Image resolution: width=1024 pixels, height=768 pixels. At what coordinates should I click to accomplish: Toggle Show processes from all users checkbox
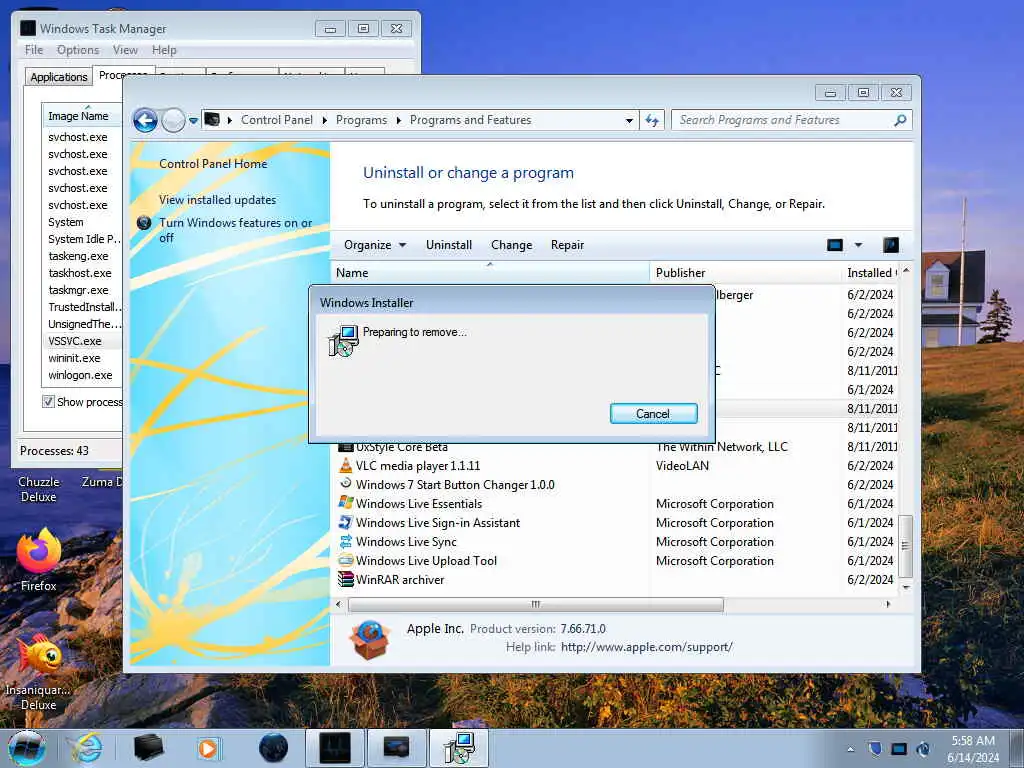(x=48, y=402)
